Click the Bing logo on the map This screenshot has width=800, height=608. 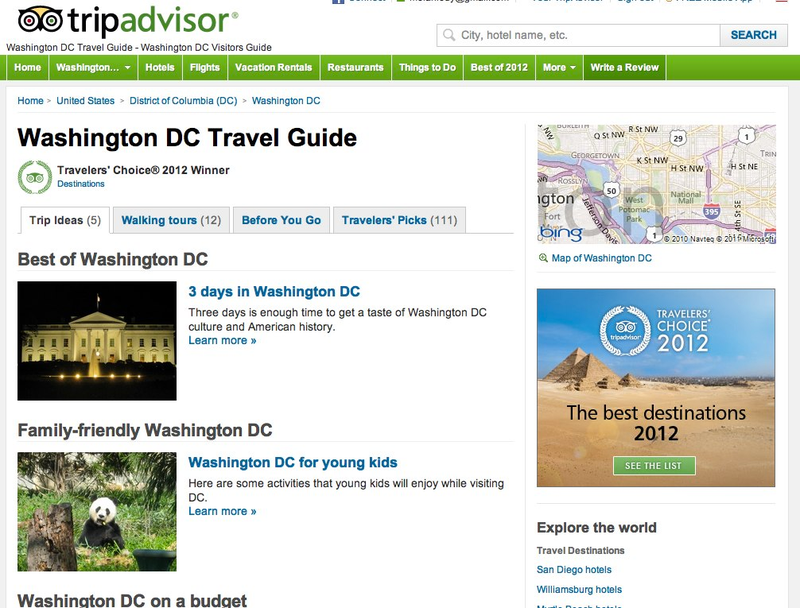point(561,234)
